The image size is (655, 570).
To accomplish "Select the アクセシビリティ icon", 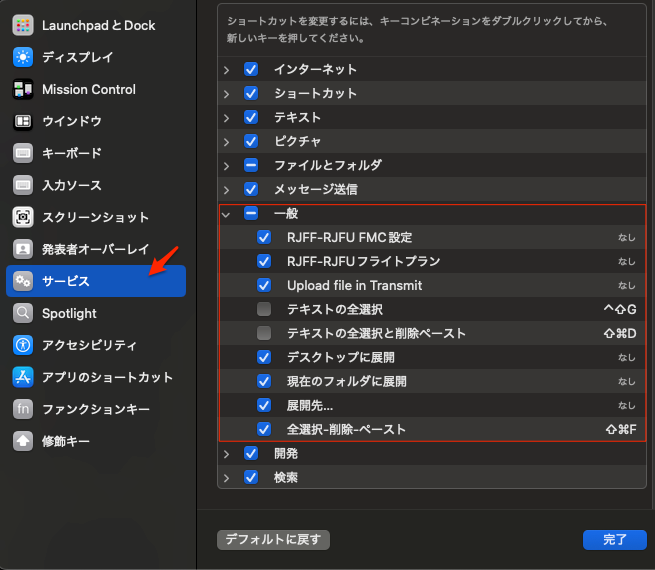I will point(23,345).
